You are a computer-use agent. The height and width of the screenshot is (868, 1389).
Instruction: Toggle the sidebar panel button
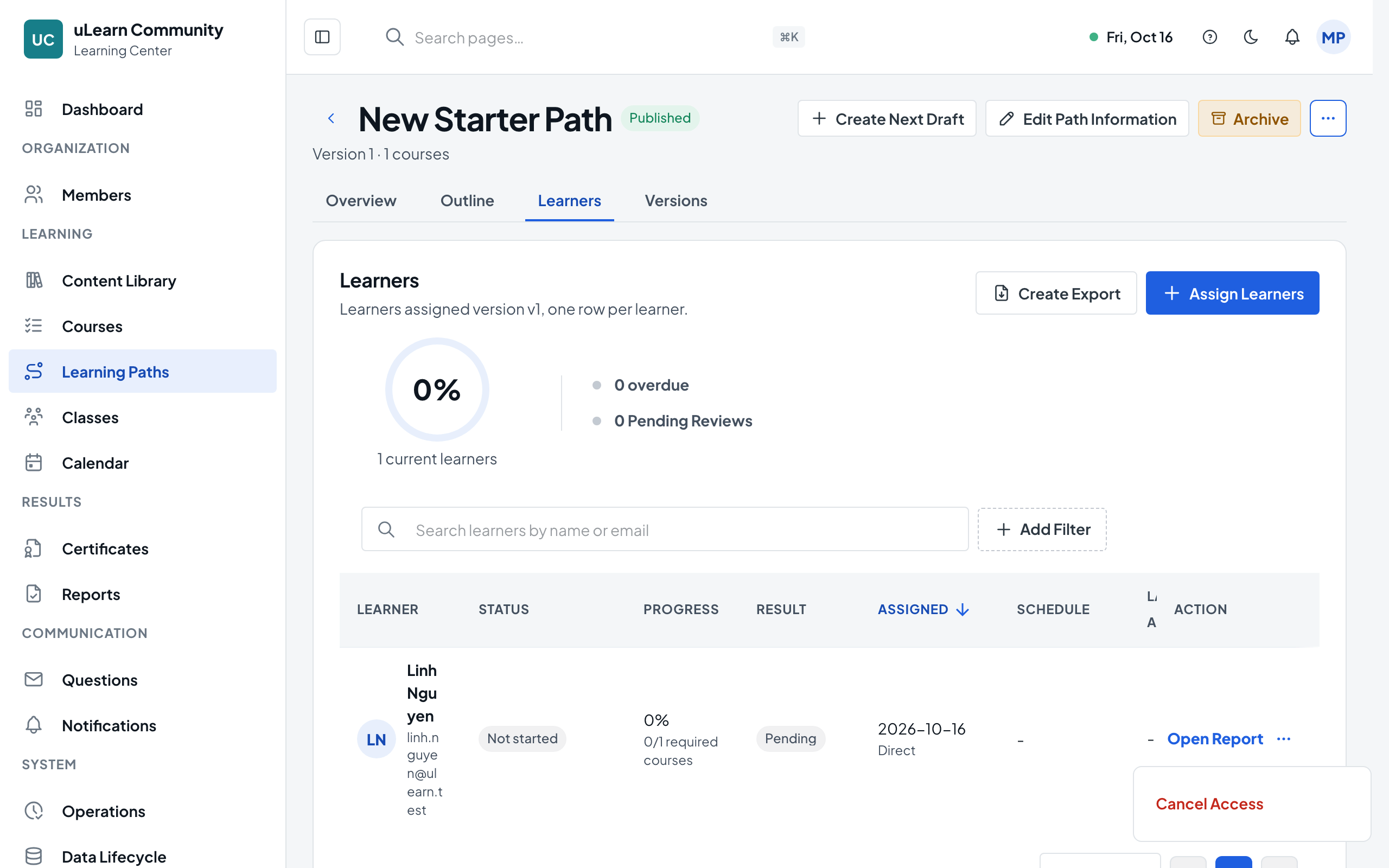322,37
